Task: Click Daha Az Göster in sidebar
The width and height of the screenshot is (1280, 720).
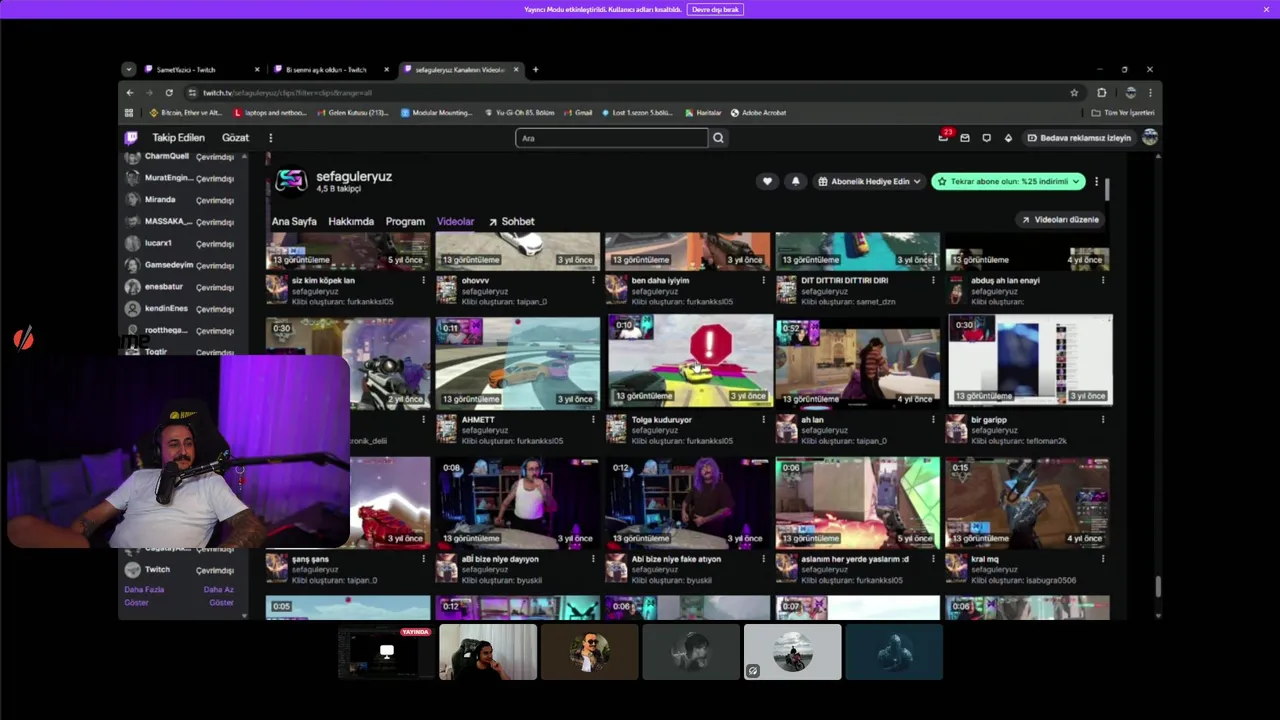Action: click(219, 596)
